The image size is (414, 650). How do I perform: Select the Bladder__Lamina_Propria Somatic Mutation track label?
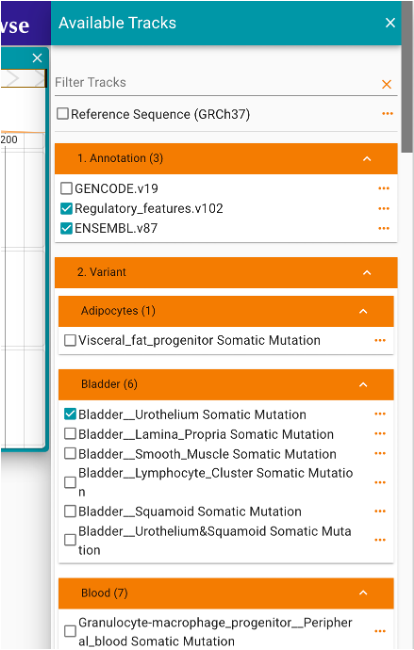[206, 434]
